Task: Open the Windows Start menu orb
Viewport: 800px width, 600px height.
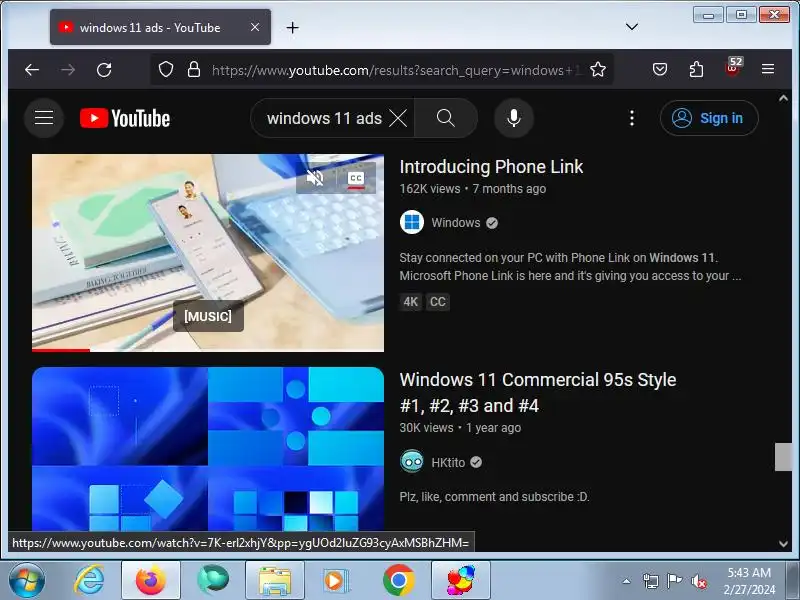Action: pyautogui.click(x=27, y=581)
